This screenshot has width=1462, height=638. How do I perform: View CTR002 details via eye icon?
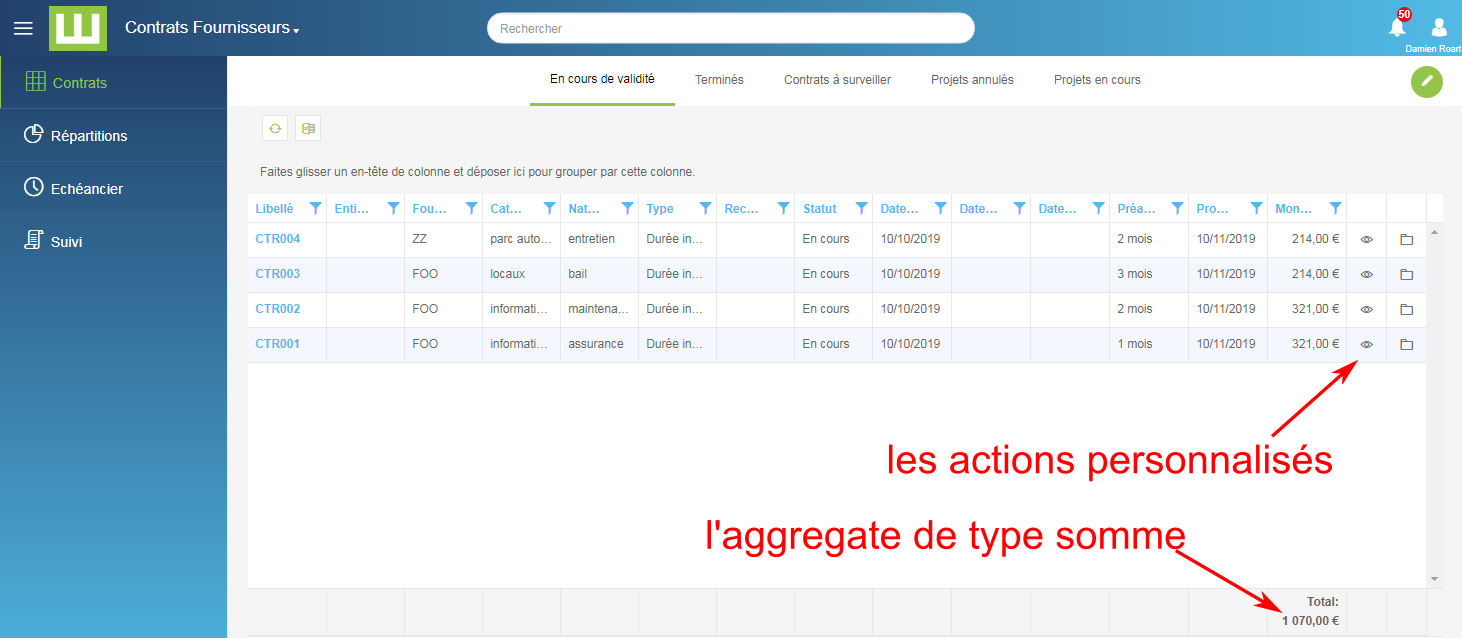(1367, 310)
